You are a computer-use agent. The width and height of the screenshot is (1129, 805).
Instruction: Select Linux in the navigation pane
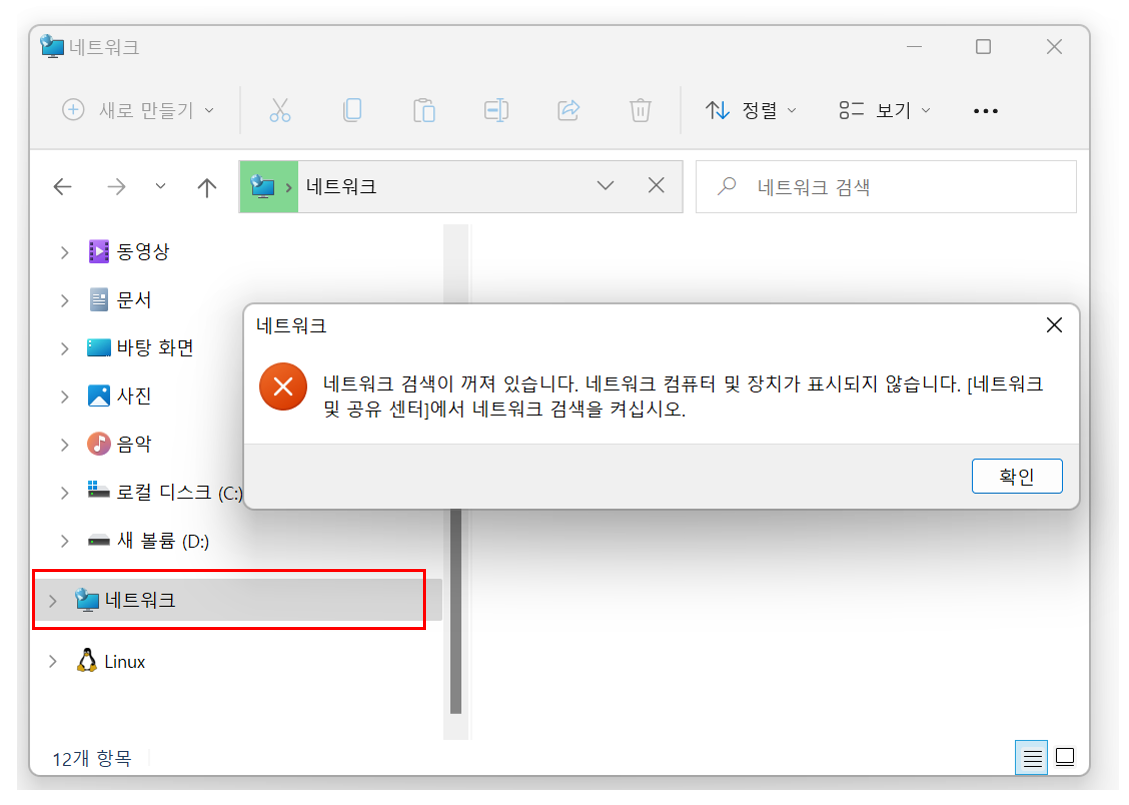111,661
